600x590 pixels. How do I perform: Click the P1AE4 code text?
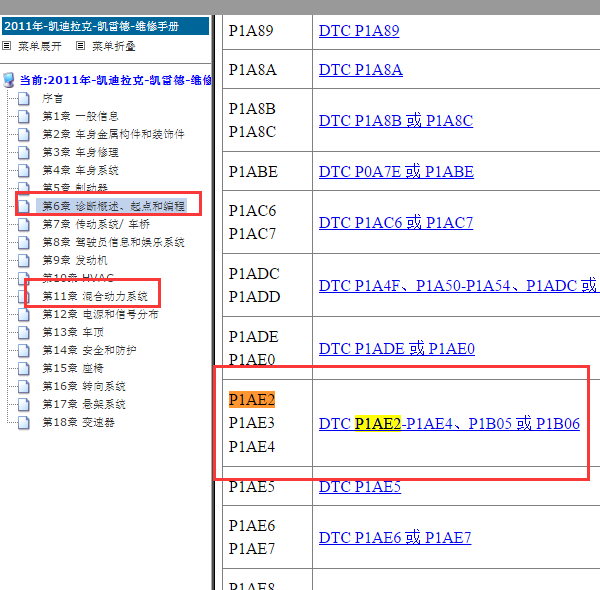tap(252, 447)
